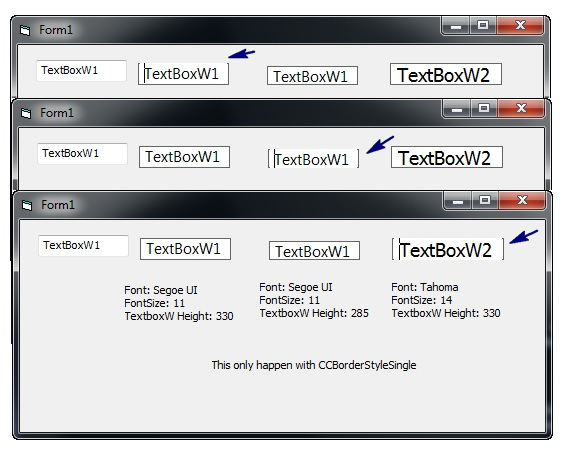The height and width of the screenshot is (458, 564).
Task: Focus the TextBoxW2 field in the top window
Action: coord(446,74)
